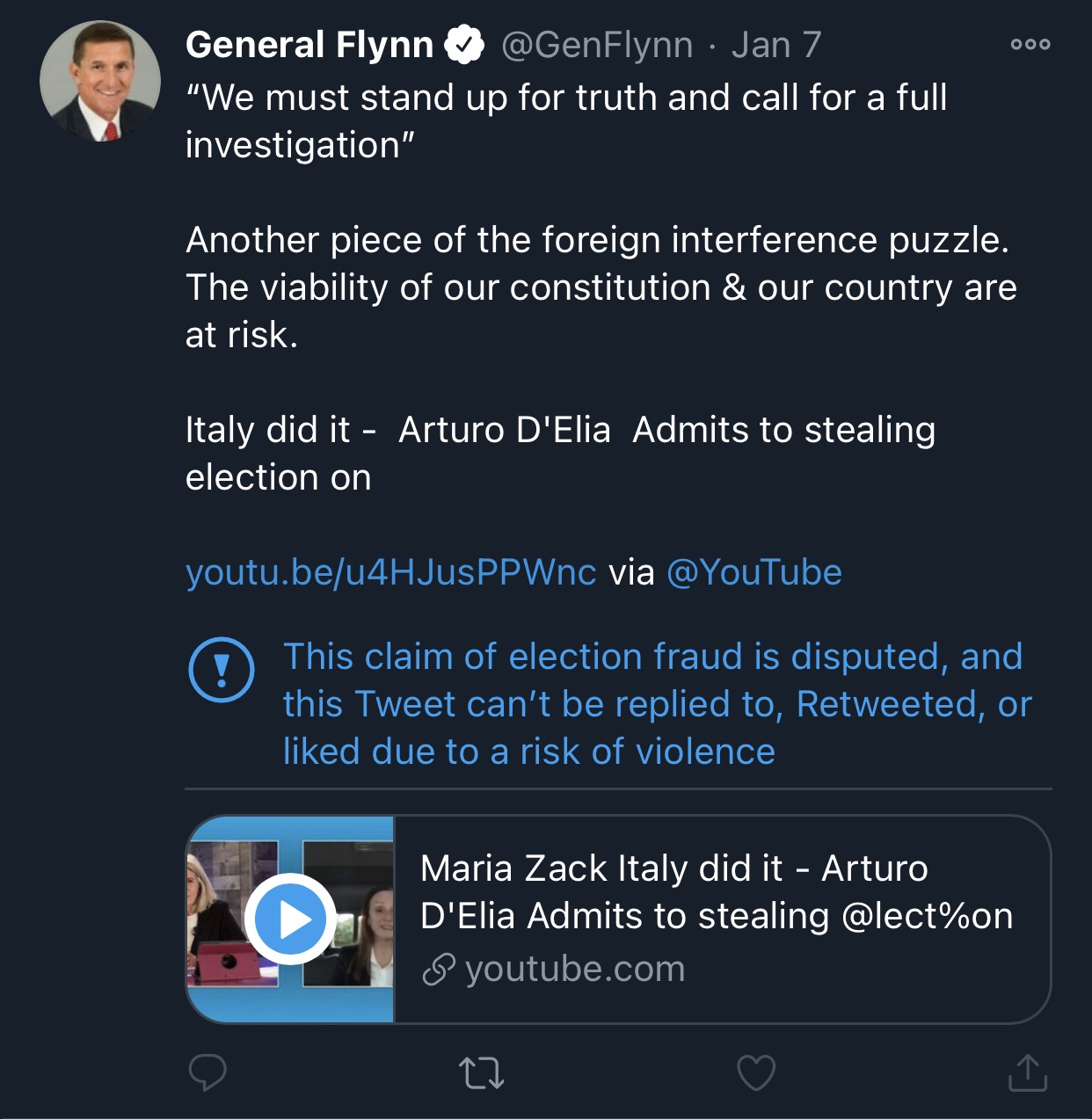The width and height of the screenshot is (1092, 1119).
Task: Tap the reply speech bubble icon
Action: tap(207, 1072)
